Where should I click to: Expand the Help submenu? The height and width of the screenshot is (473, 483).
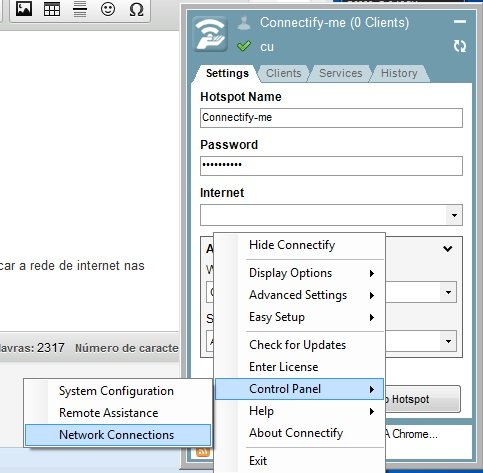299,411
